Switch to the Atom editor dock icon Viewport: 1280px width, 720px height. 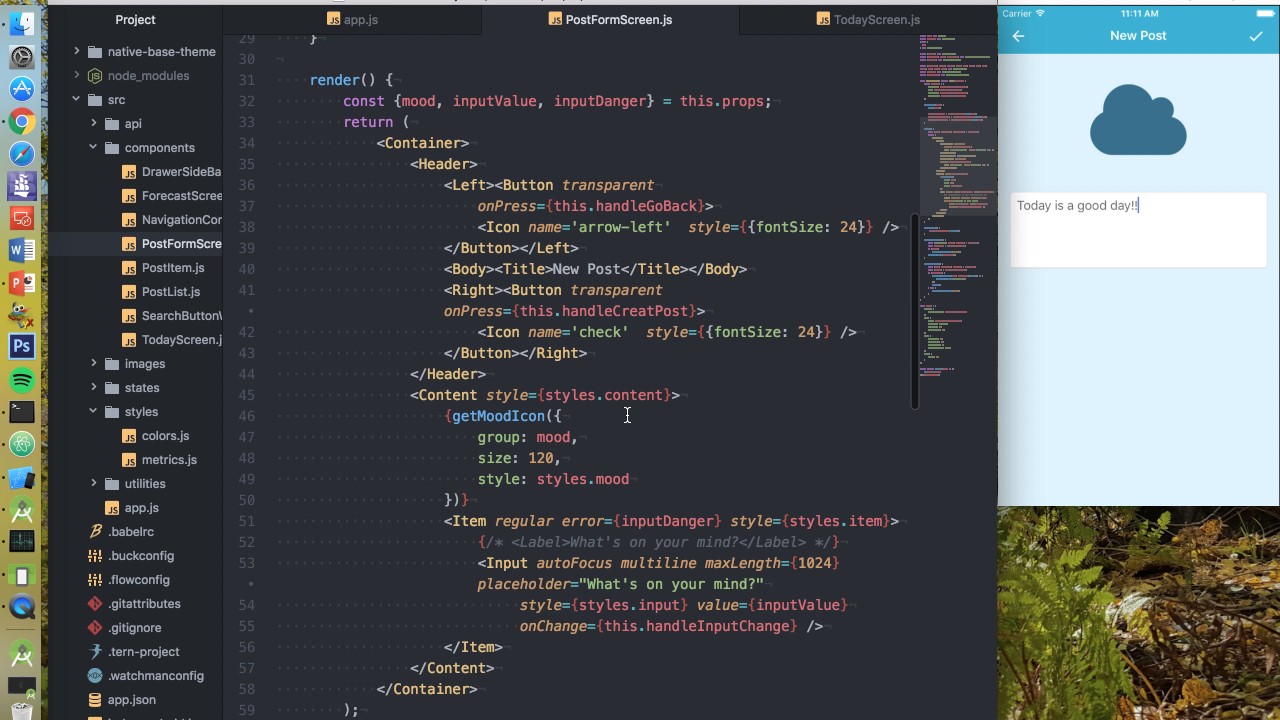coord(21,444)
